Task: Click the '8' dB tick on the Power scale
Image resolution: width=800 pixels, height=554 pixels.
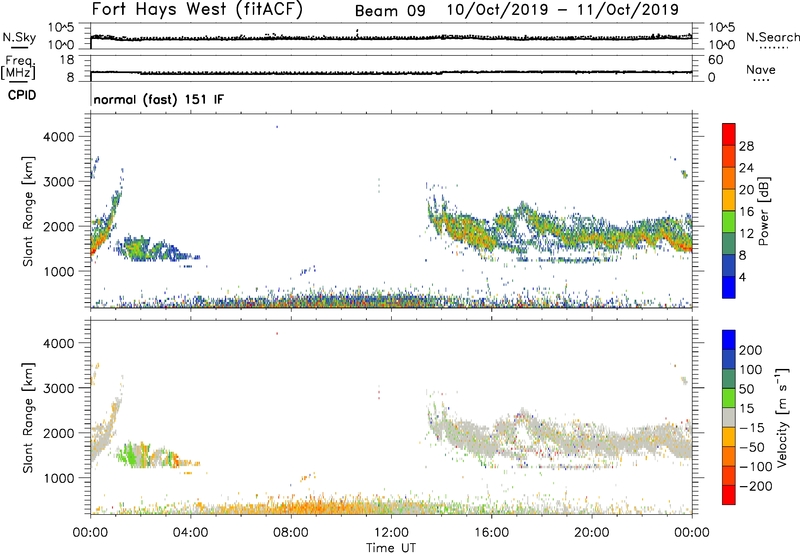Action: coord(743,255)
